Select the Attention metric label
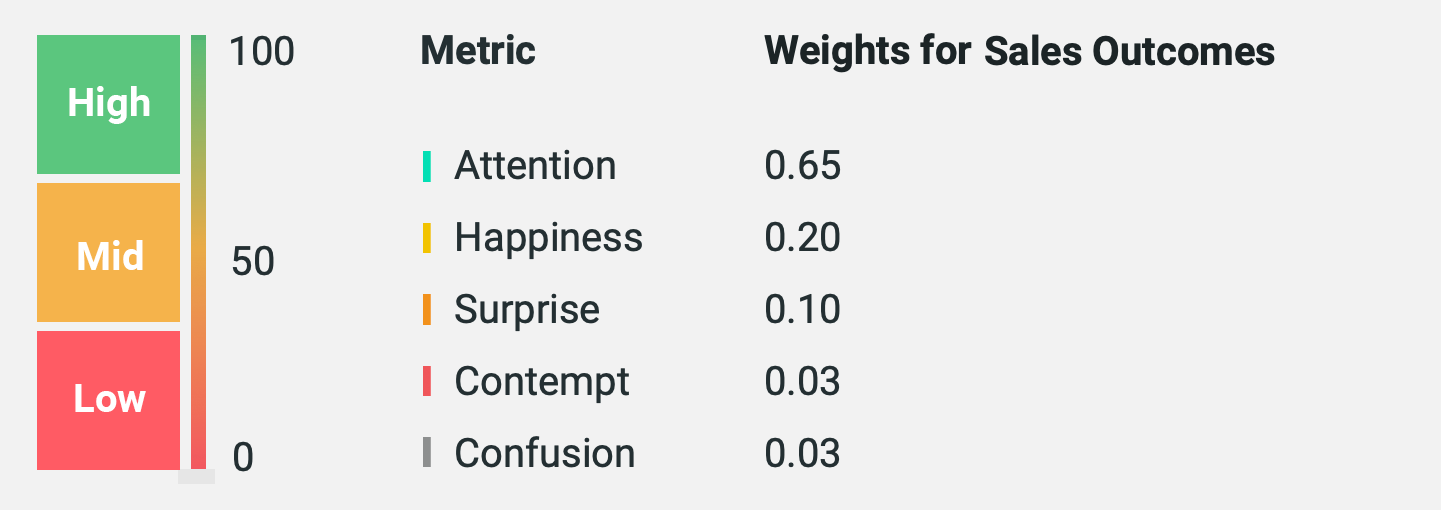 [535, 166]
